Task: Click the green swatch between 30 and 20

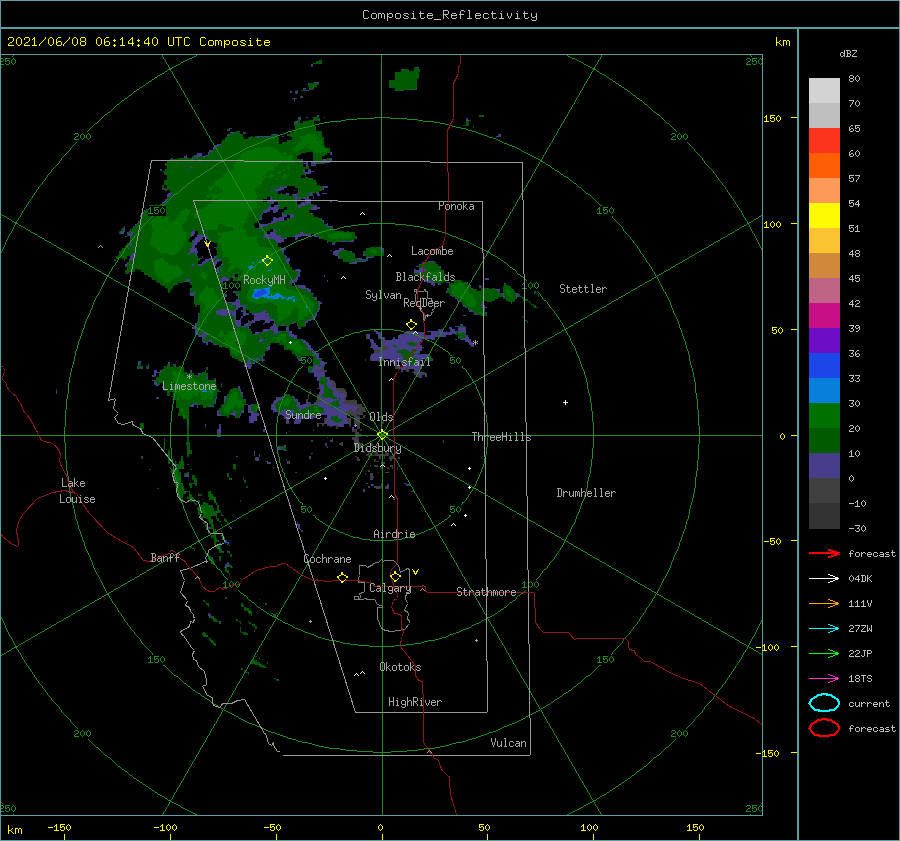Action: (x=824, y=415)
